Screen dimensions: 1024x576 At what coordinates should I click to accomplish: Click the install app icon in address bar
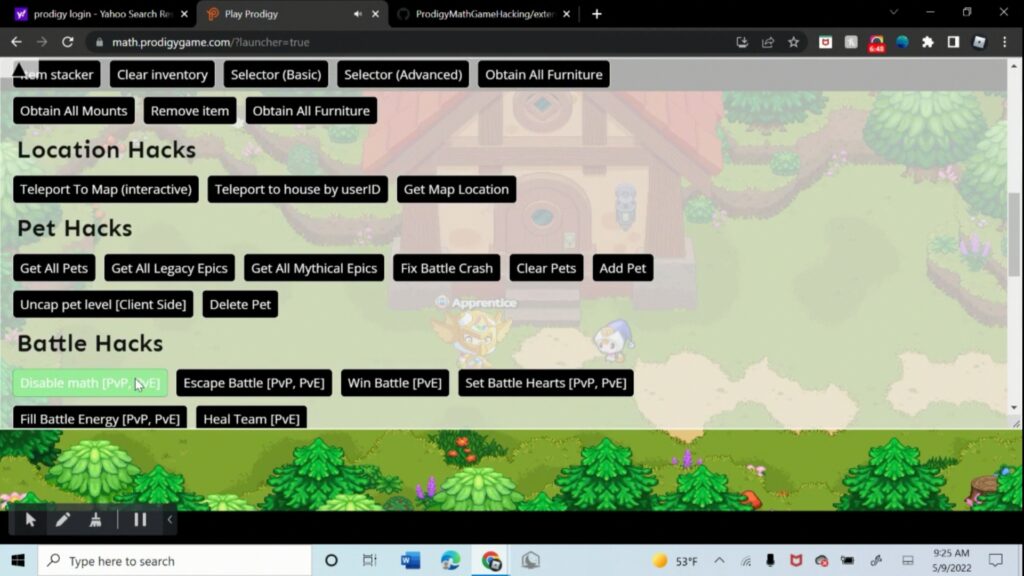[742, 42]
